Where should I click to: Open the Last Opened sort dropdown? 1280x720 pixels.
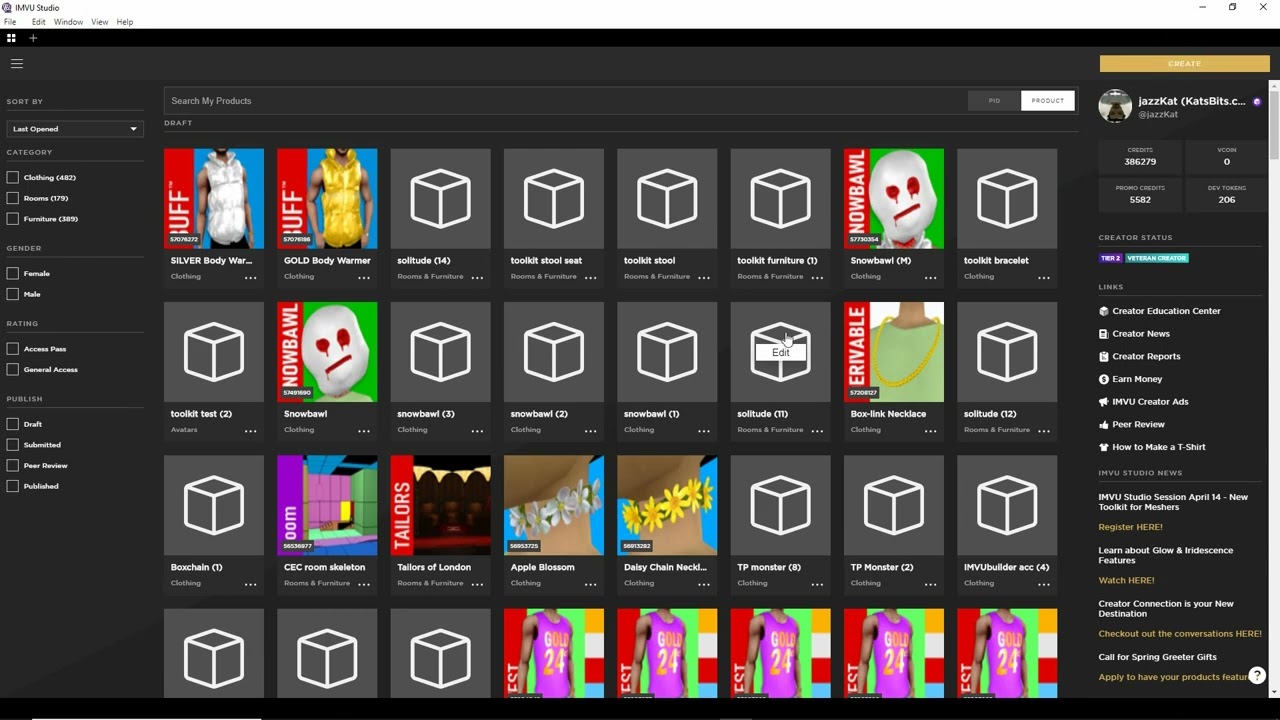75,129
